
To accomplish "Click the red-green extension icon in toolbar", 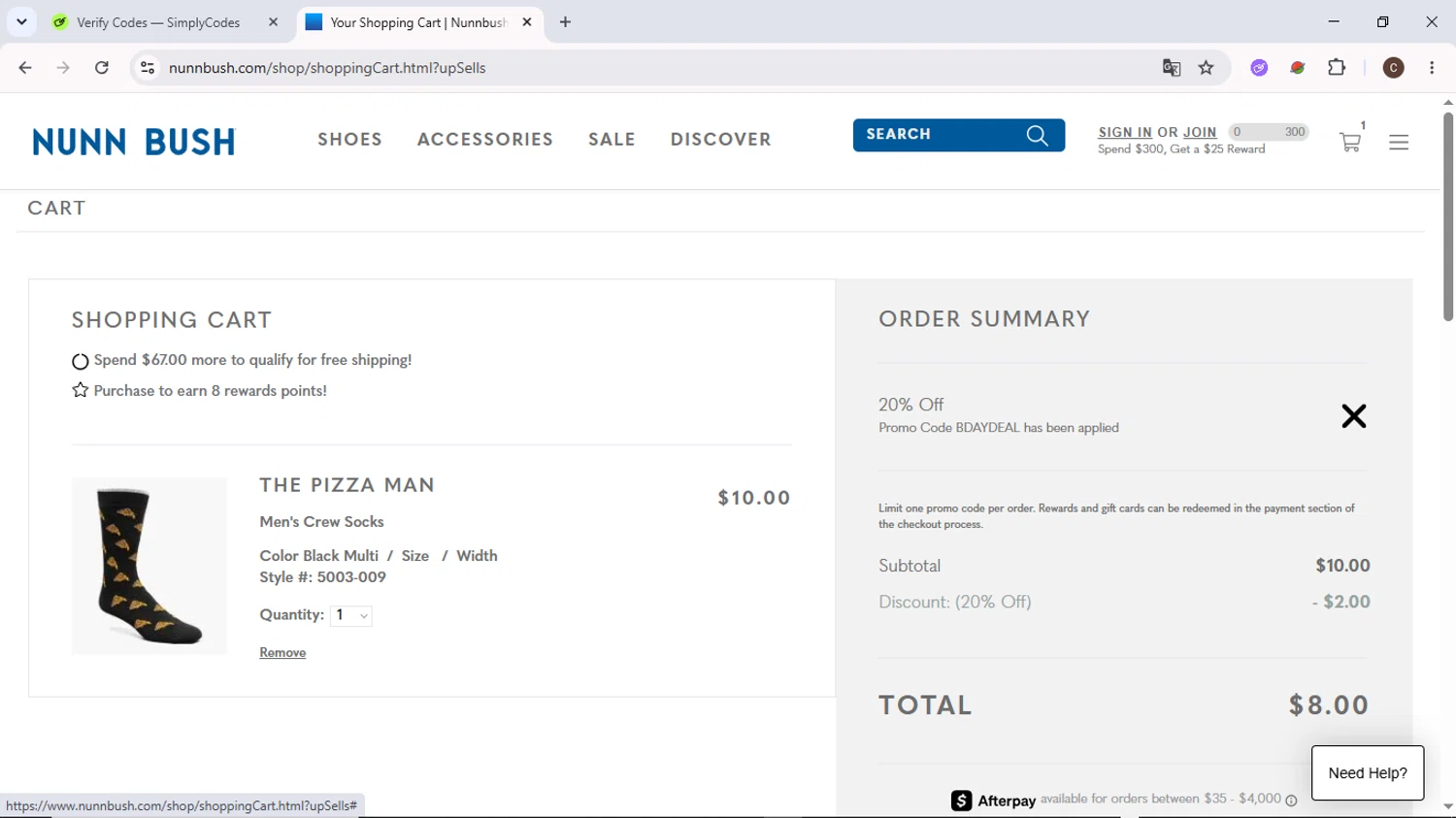I will (x=1298, y=68).
